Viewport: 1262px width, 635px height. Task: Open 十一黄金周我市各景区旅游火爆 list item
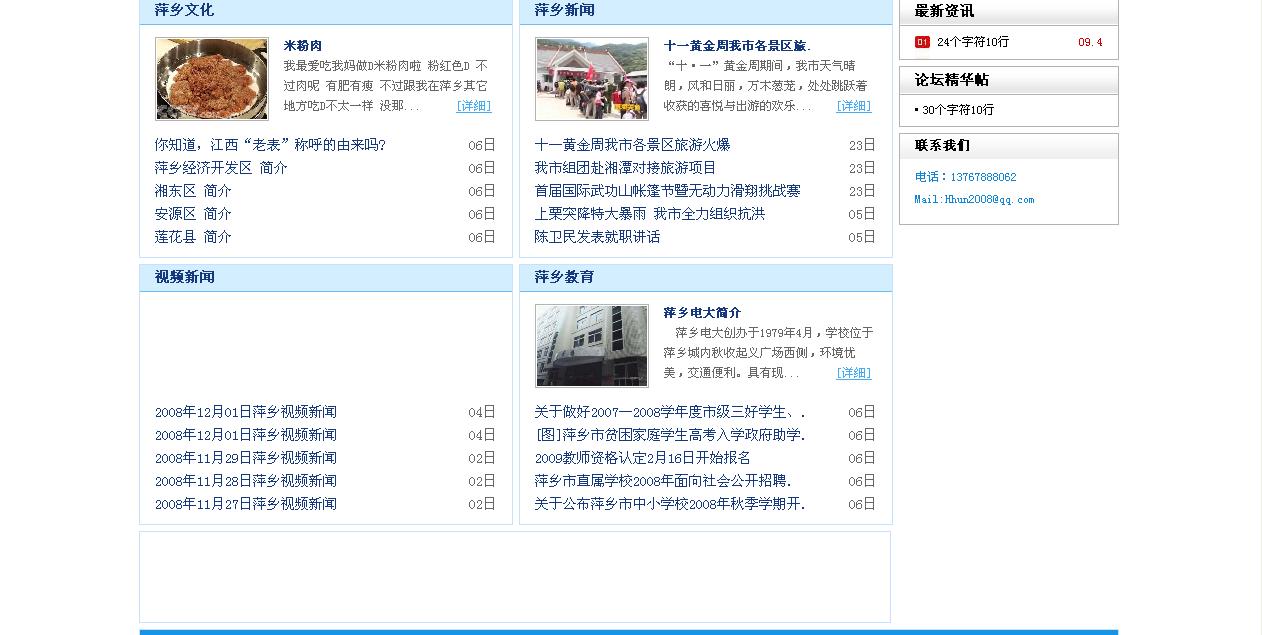pos(632,145)
